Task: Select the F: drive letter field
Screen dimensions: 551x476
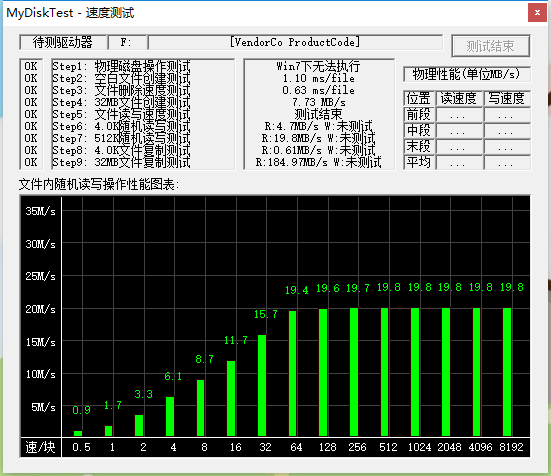Action: tap(128, 43)
